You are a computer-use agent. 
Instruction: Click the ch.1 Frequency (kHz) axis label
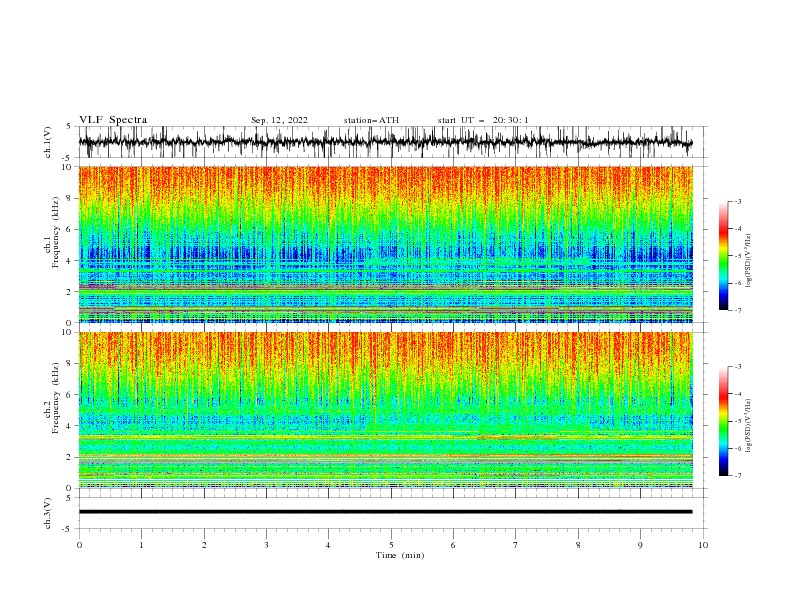[52, 233]
